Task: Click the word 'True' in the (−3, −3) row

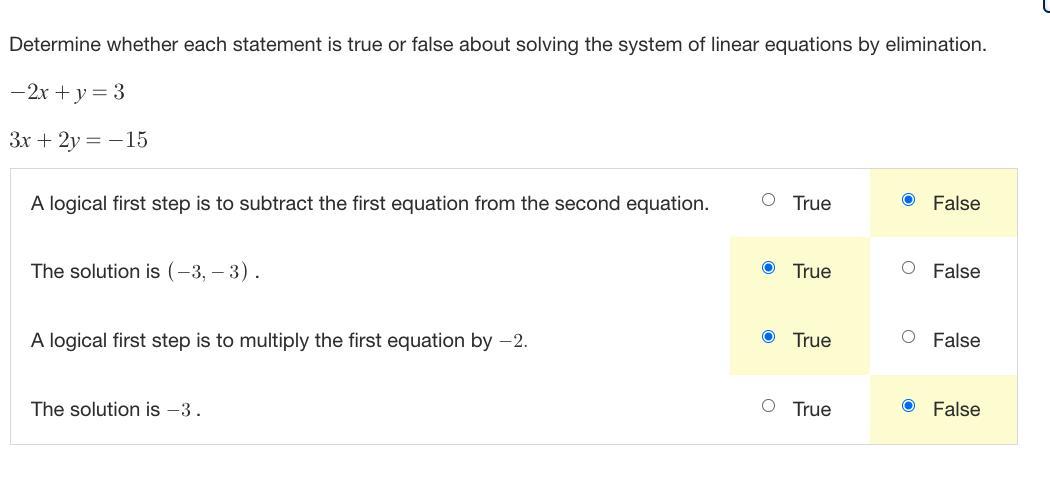Action: click(x=812, y=272)
